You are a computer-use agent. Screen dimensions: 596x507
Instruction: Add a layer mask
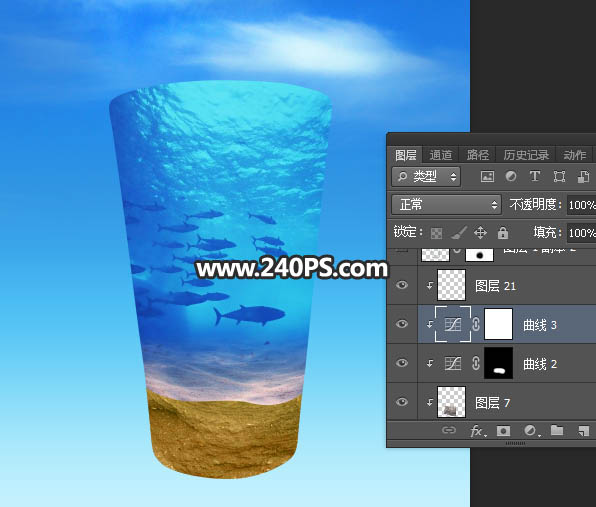coord(503,431)
